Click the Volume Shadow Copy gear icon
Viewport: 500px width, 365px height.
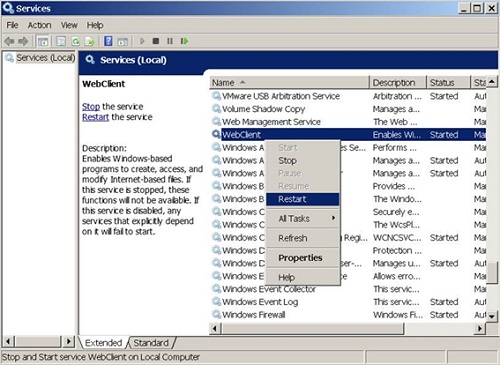(216, 109)
